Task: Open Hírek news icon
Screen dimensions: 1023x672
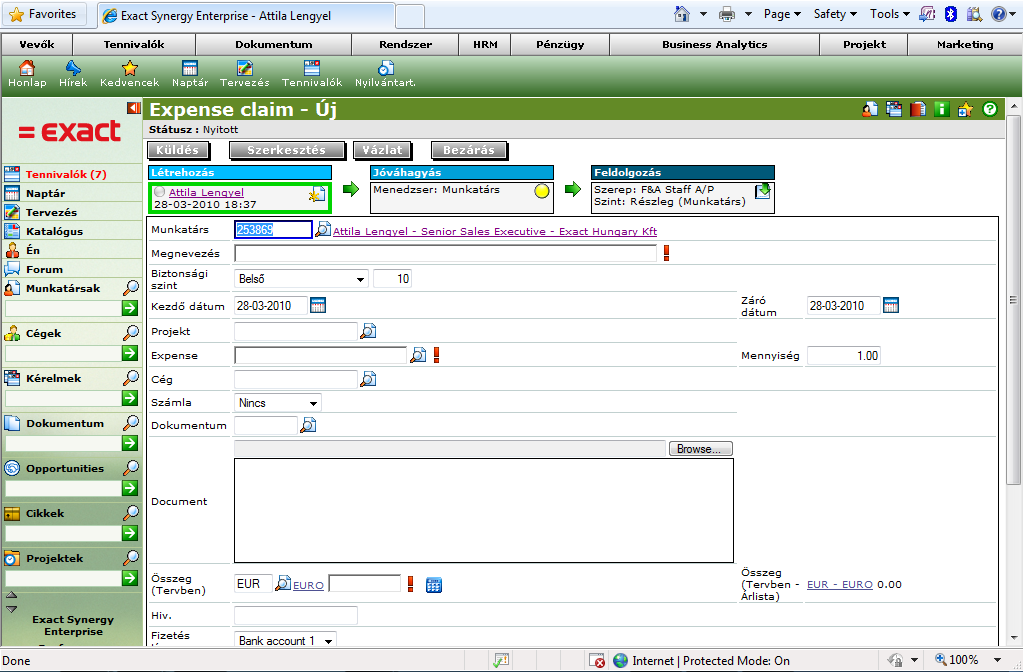Action: tap(73, 68)
